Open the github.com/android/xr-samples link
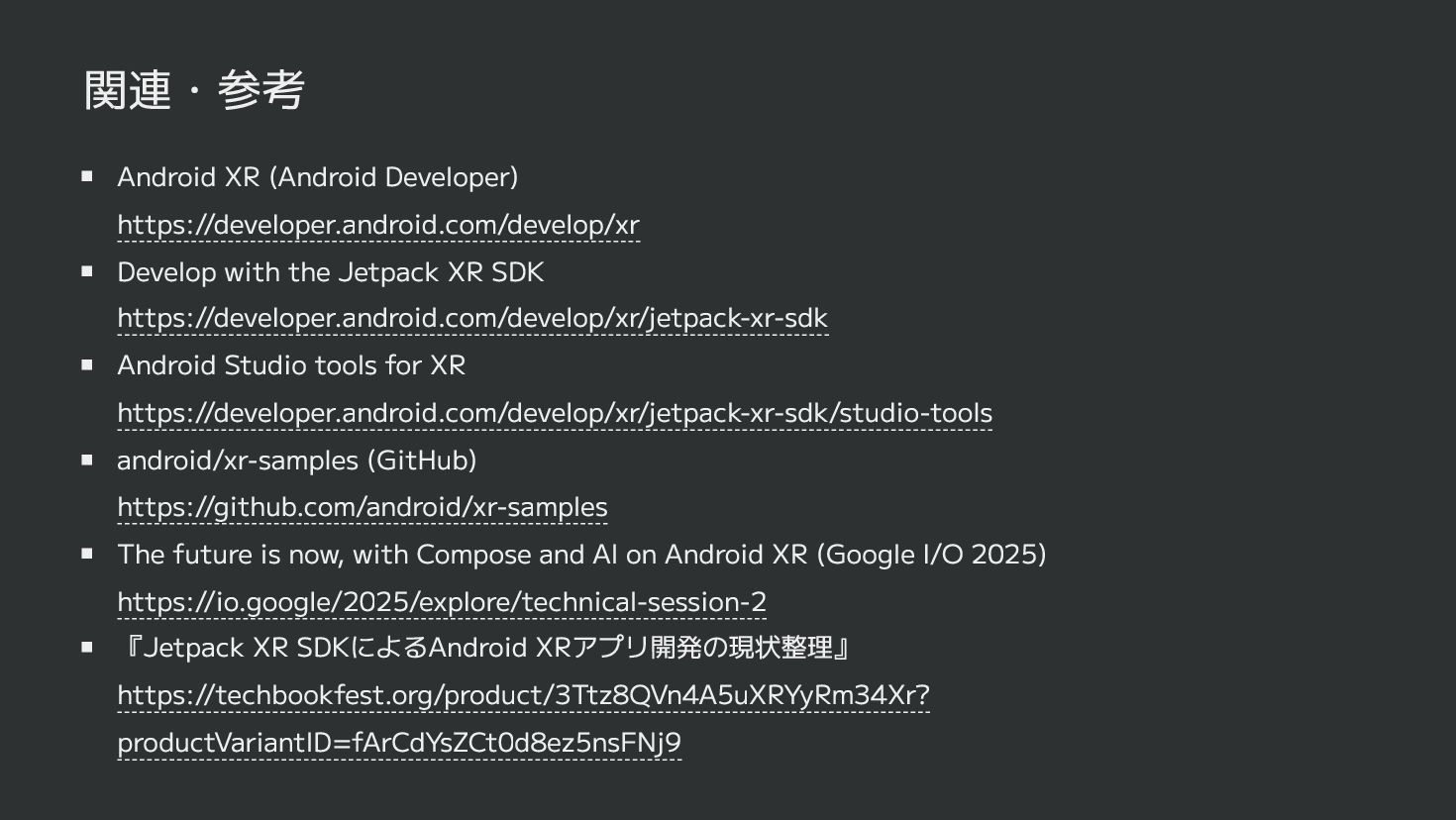1456x820 pixels. tap(363, 507)
